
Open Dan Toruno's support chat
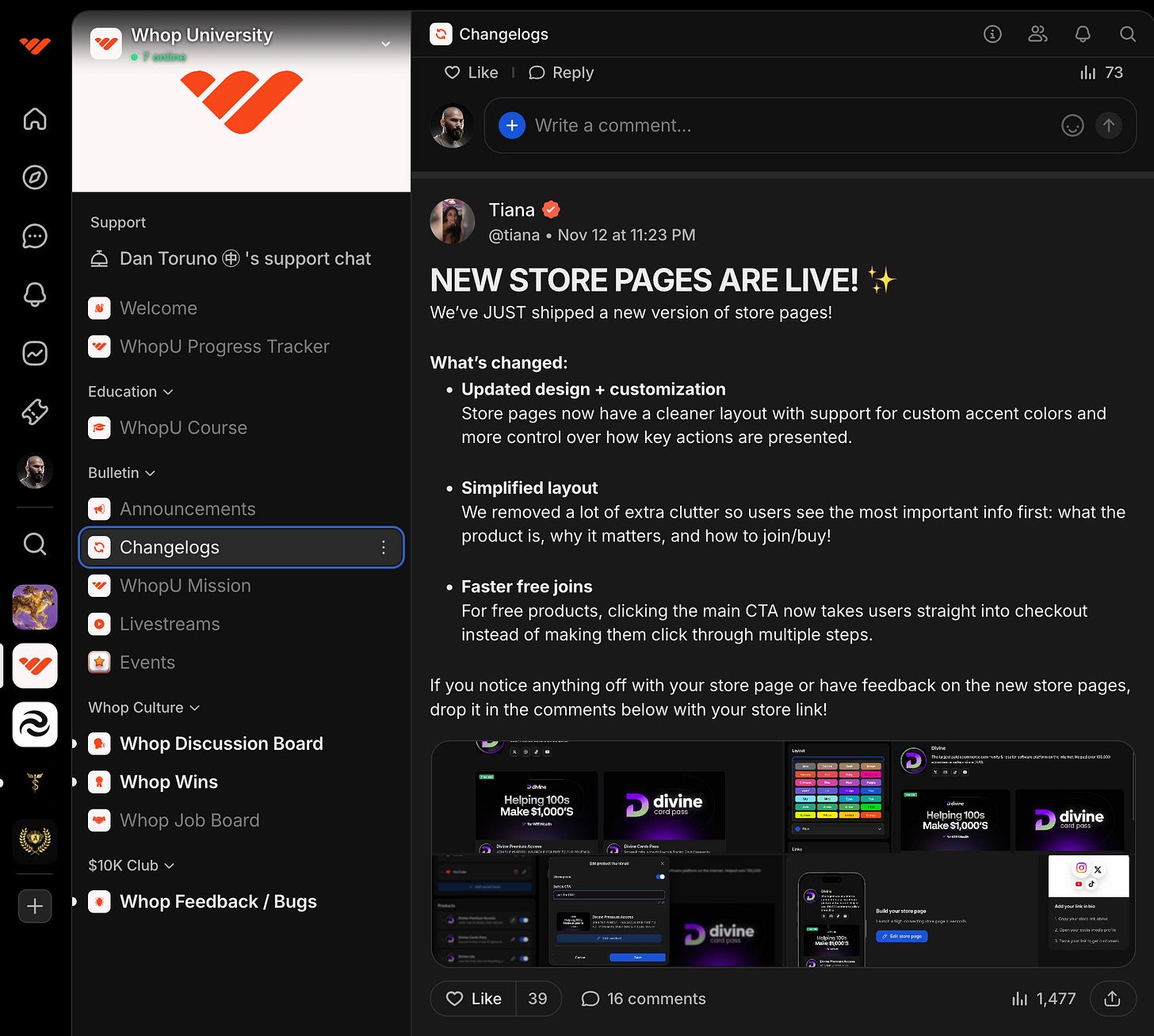pyautogui.click(x=241, y=258)
